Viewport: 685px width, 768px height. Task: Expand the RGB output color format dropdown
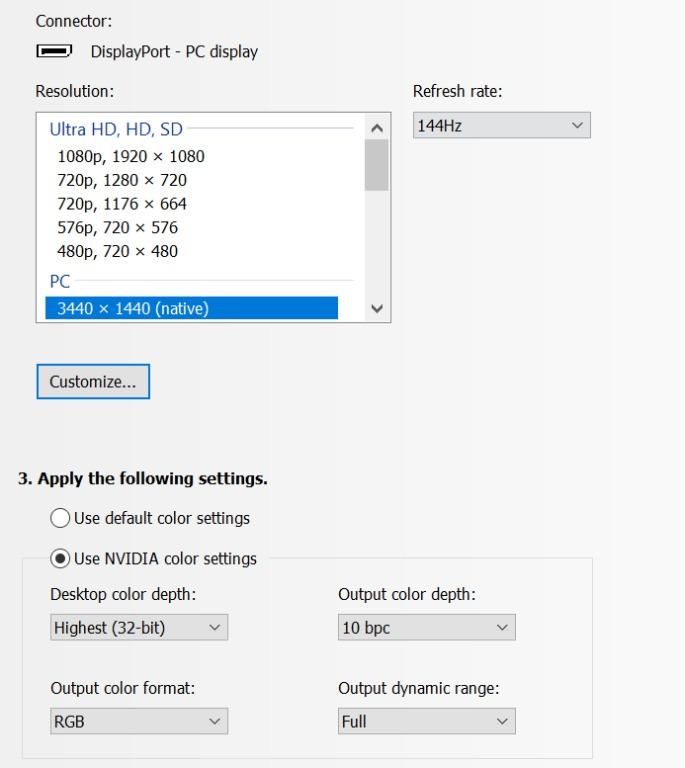point(139,721)
